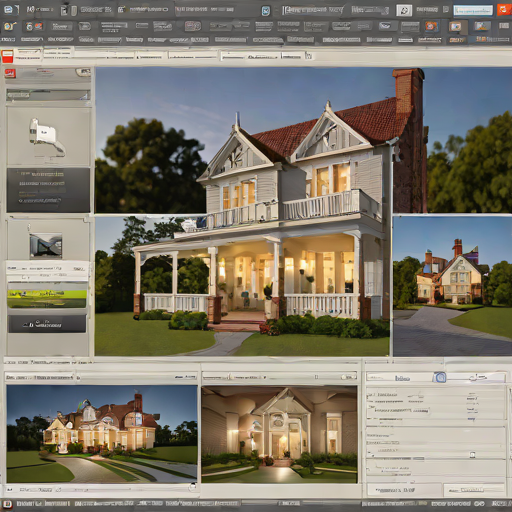Toggle the small checkbox in lower-right settings panel
Viewport: 512px width, 512px height.
pos(472,455)
